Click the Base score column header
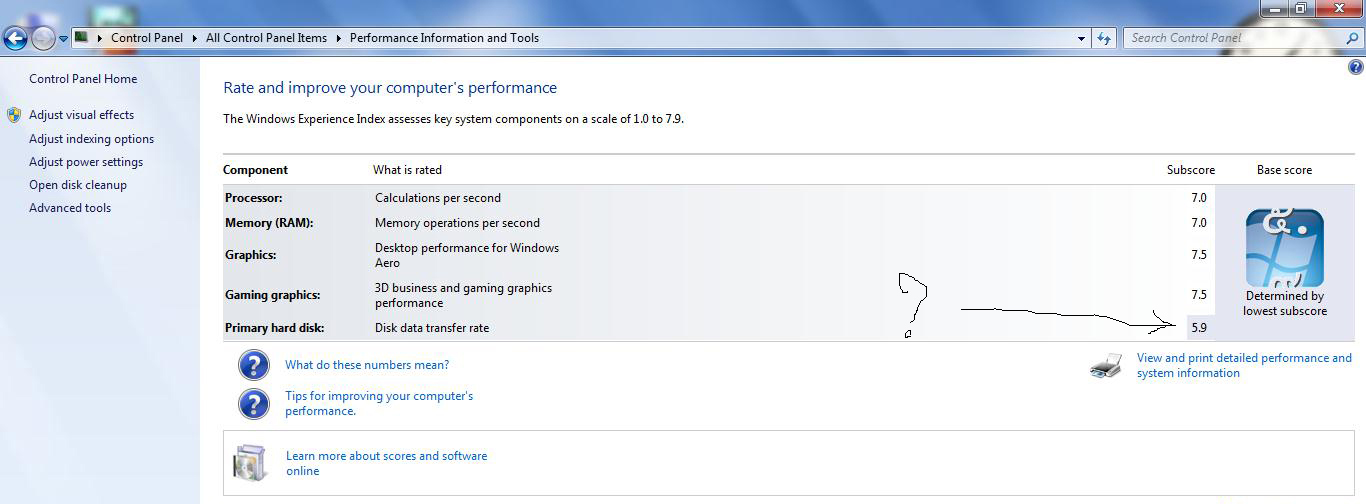This screenshot has width=1366, height=504. point(1284,170)
